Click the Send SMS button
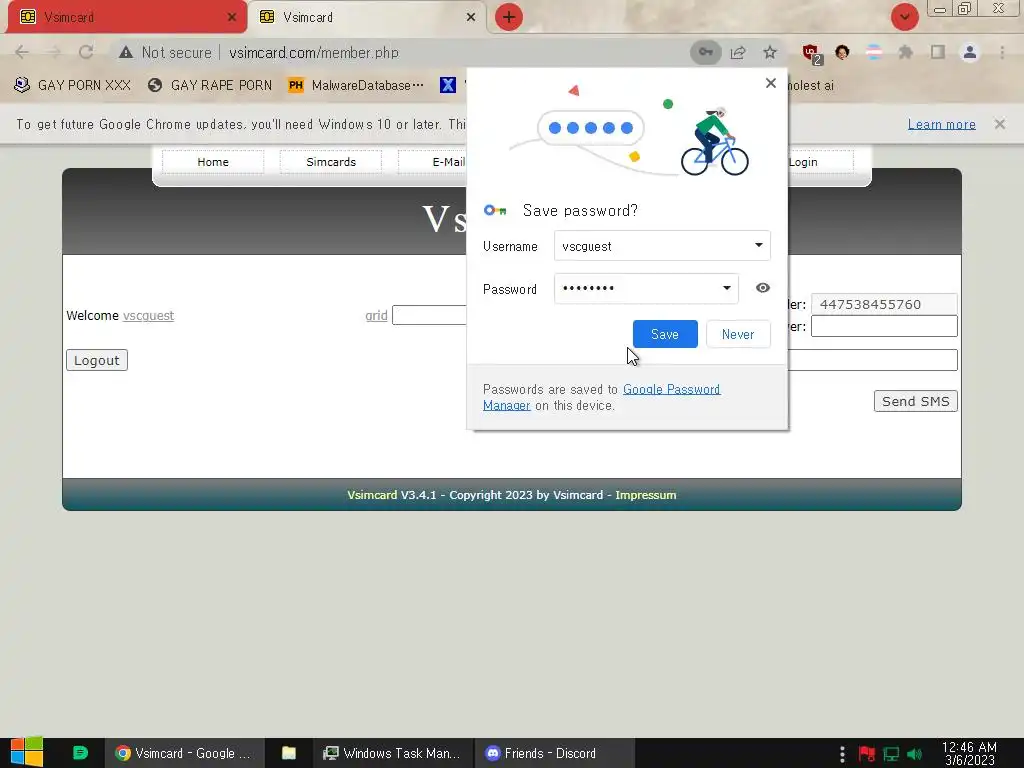This screenshot has width=1024, height=768. pyautogui.click(x=916, y=401)
